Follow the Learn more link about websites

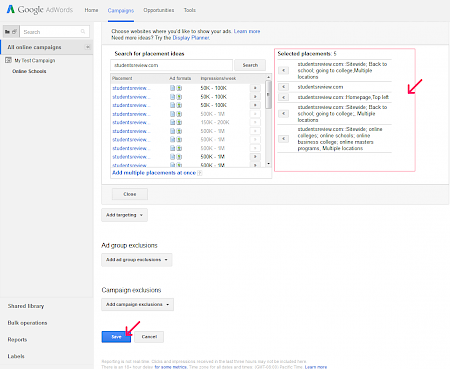click(247, 31)
